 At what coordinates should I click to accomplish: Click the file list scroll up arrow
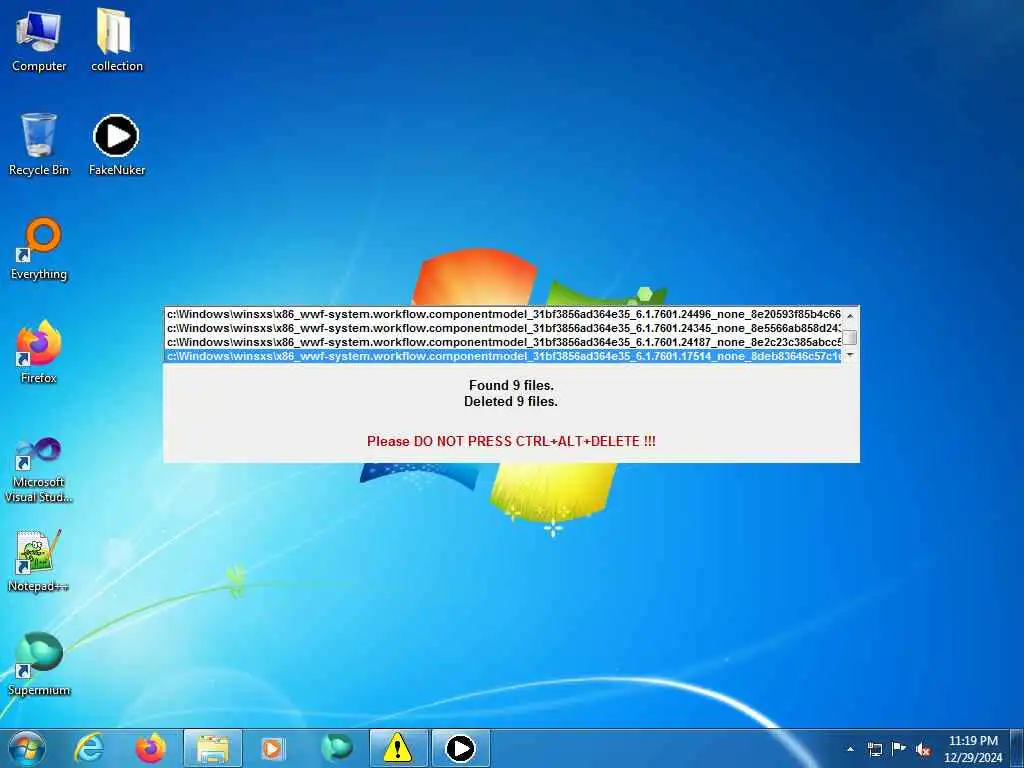850,315
